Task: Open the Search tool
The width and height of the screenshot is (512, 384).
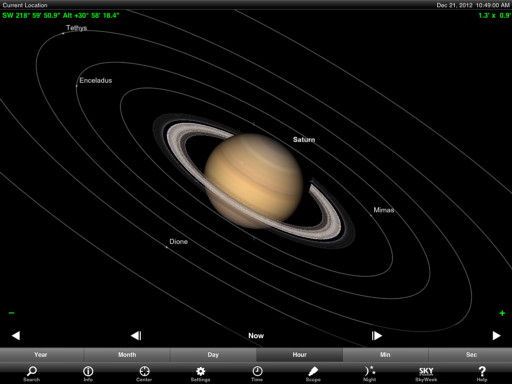Action: click(32, 373)
